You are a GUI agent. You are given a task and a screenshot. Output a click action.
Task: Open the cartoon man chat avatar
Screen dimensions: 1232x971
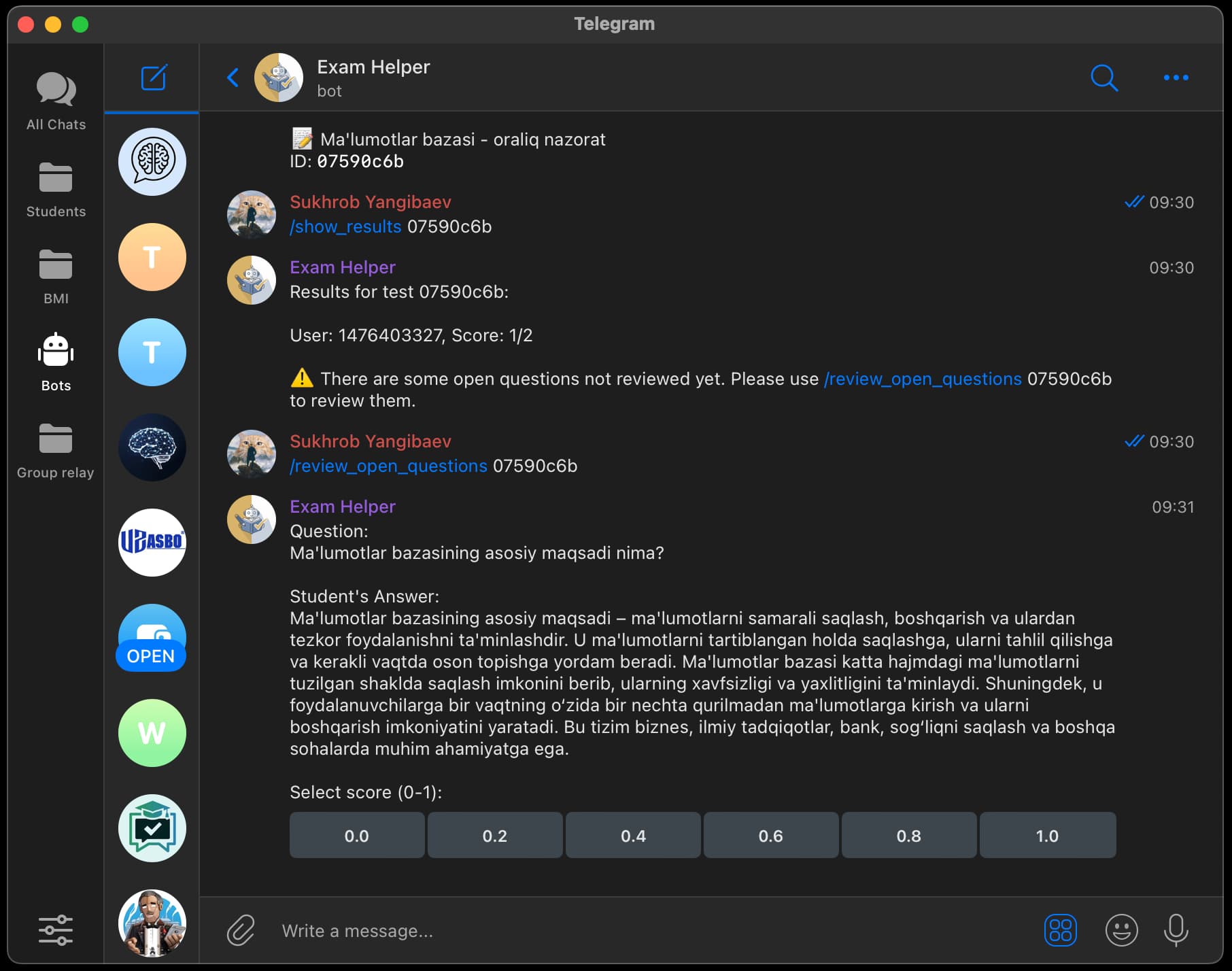[x=152, y=923]
